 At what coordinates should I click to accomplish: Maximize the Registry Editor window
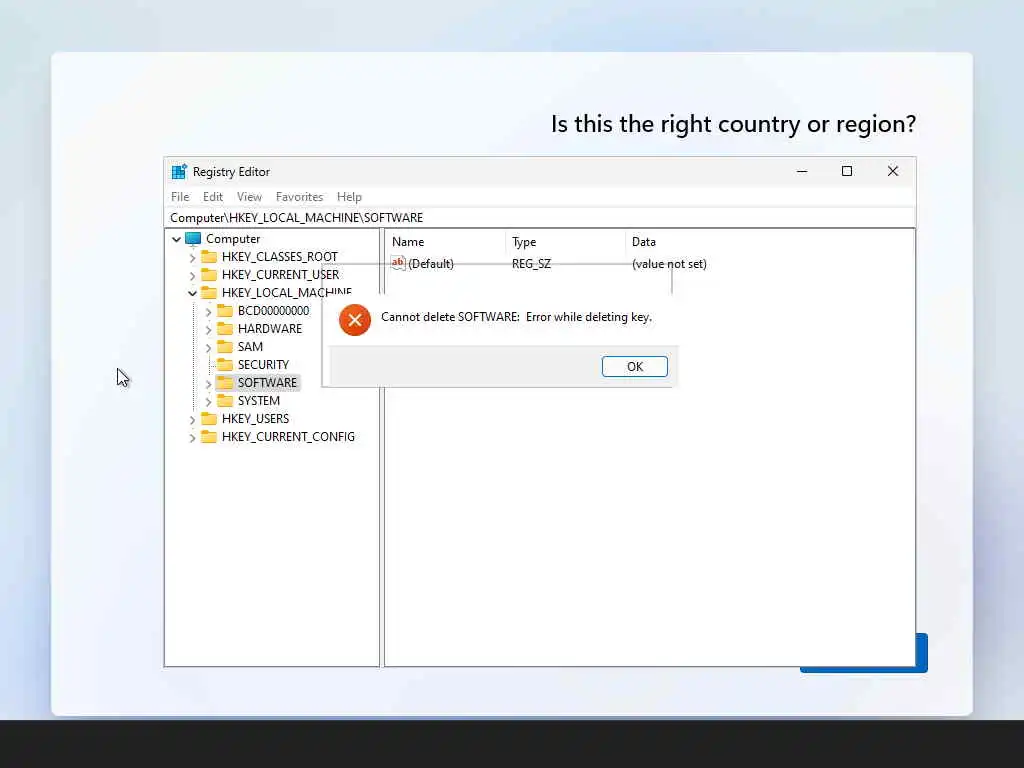pos(847,171)
